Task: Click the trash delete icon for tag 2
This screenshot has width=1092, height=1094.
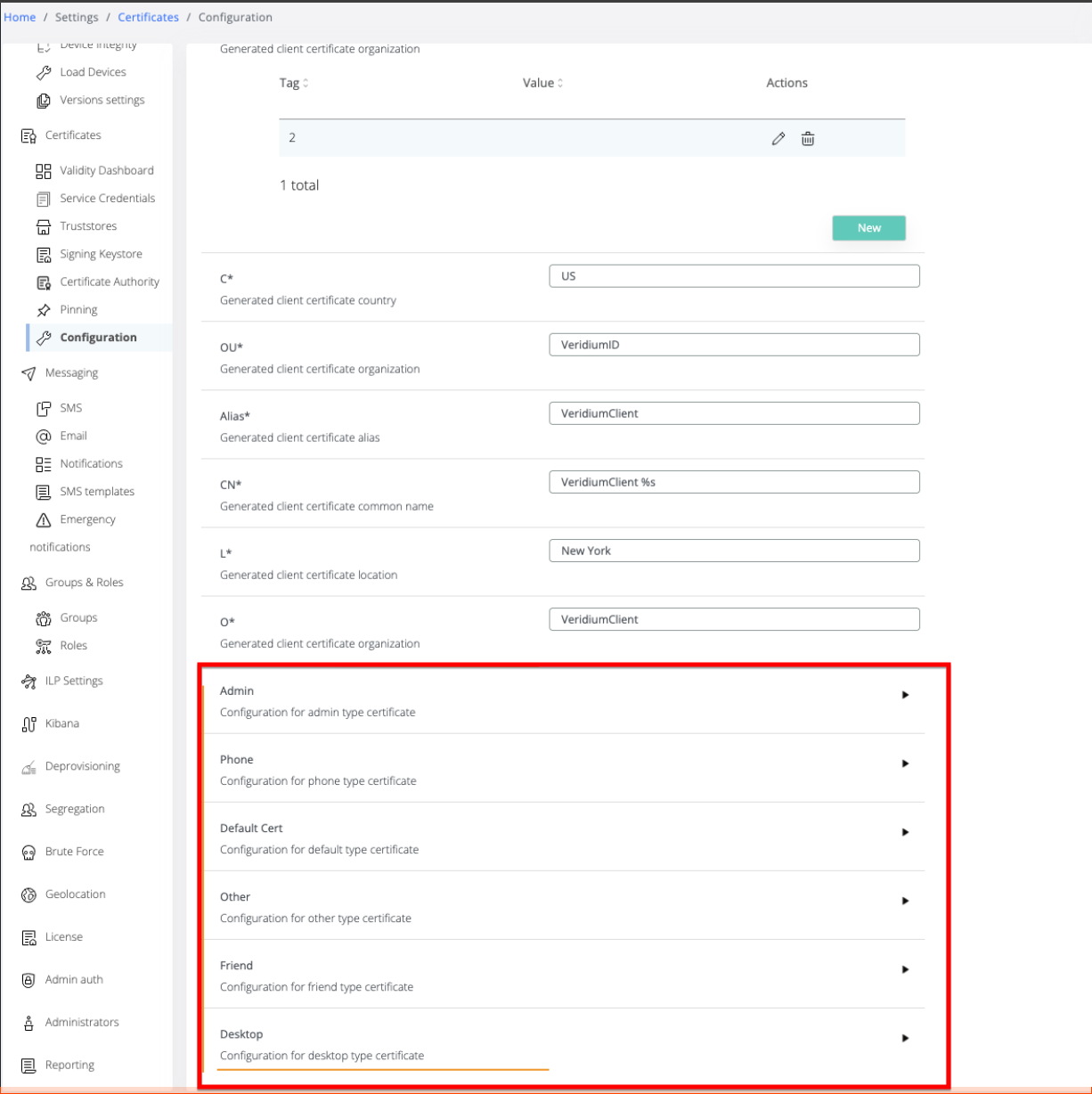Action: click(x=807, y=139)
